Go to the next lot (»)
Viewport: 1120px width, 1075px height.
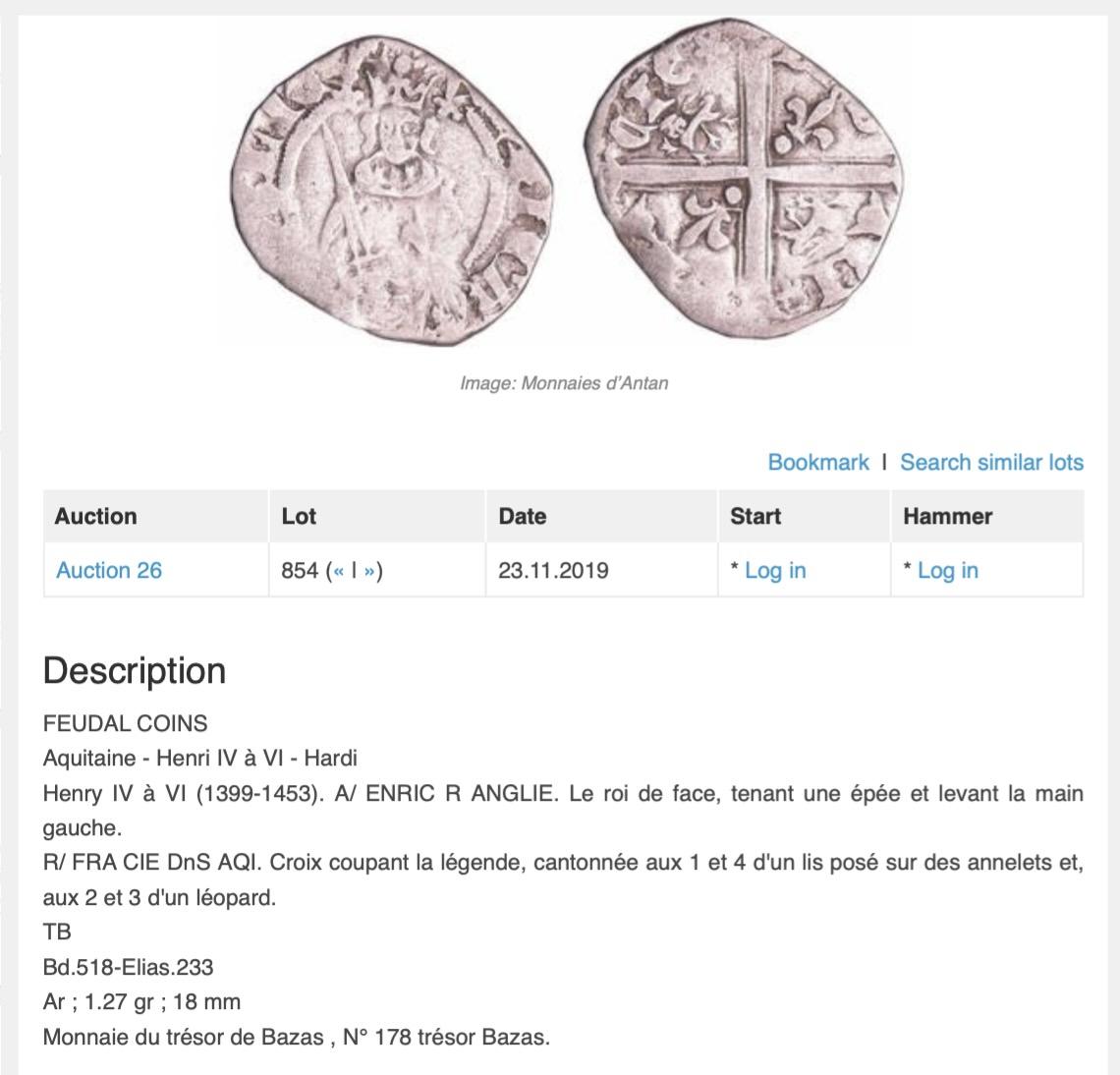(x=369, y=571)
